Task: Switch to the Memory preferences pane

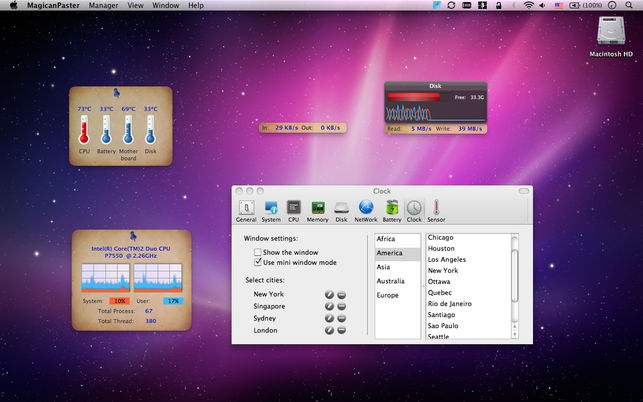Action: tap(317, 211)
